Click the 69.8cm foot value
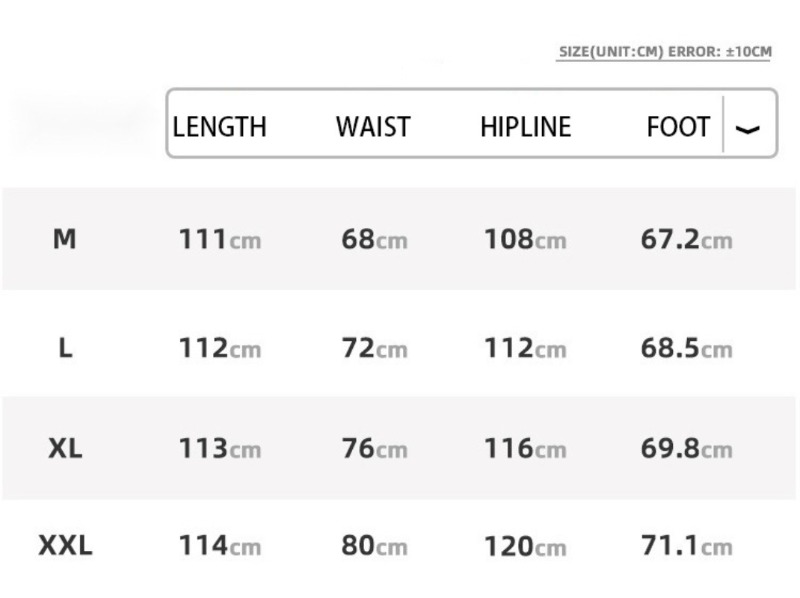800x598 pixels. point(687,448)
